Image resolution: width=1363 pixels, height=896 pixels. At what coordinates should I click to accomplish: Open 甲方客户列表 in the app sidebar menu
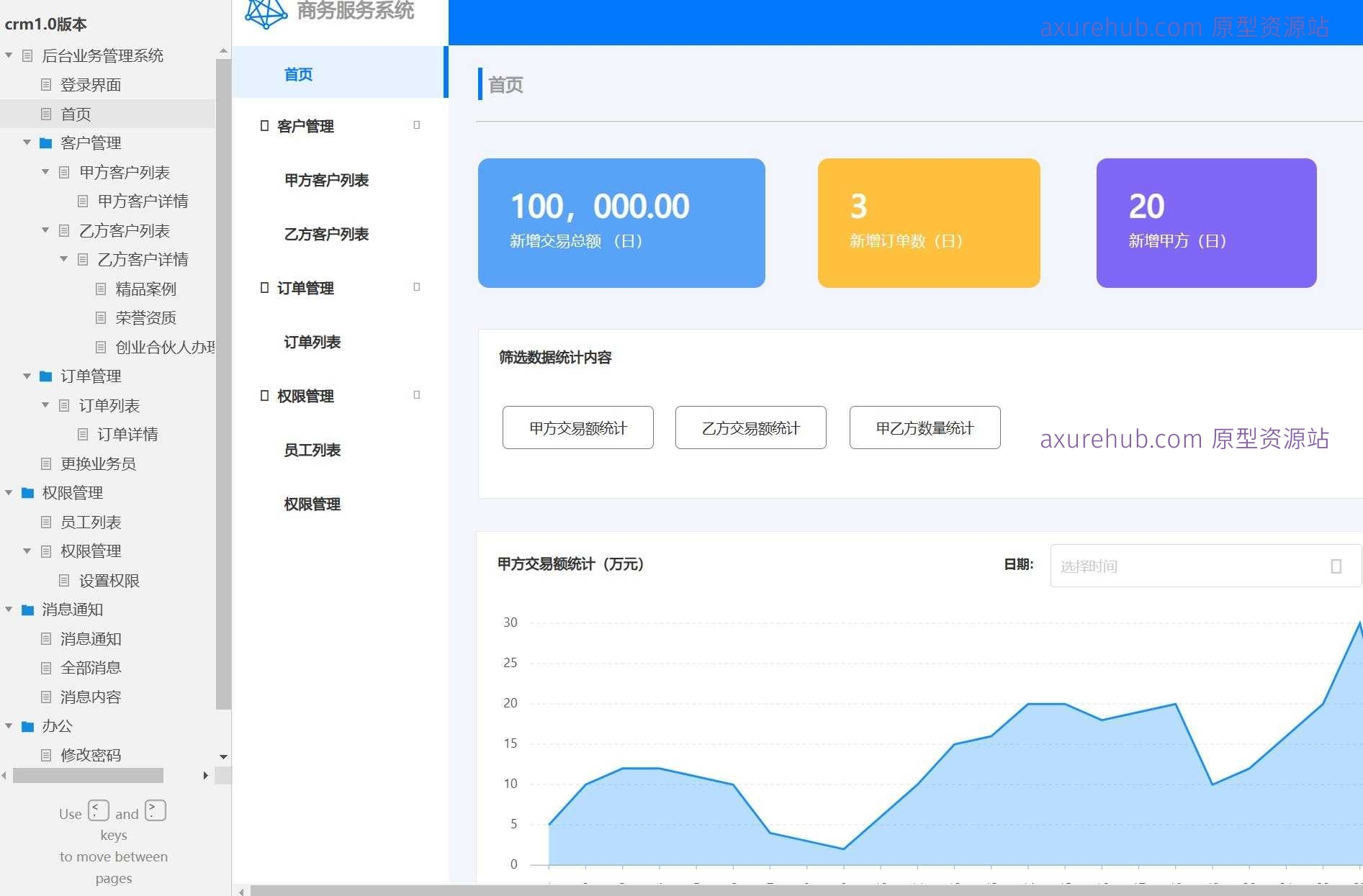326,180
